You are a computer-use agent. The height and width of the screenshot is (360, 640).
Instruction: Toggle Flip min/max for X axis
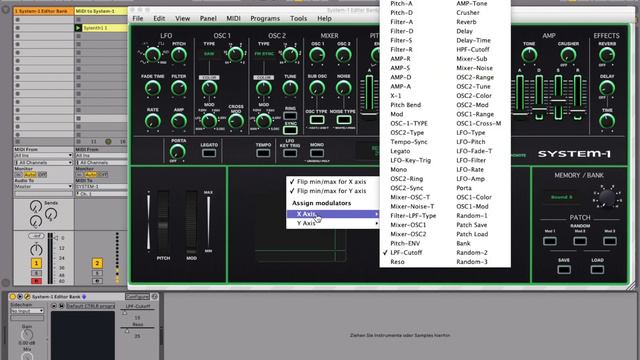(332, 182)
